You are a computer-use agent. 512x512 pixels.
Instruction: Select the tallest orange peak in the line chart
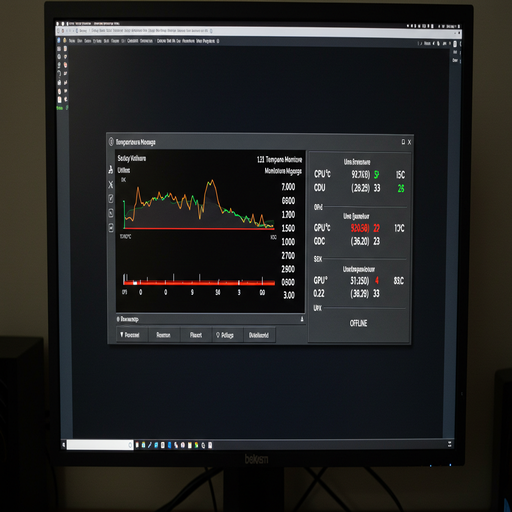point(211,182)
